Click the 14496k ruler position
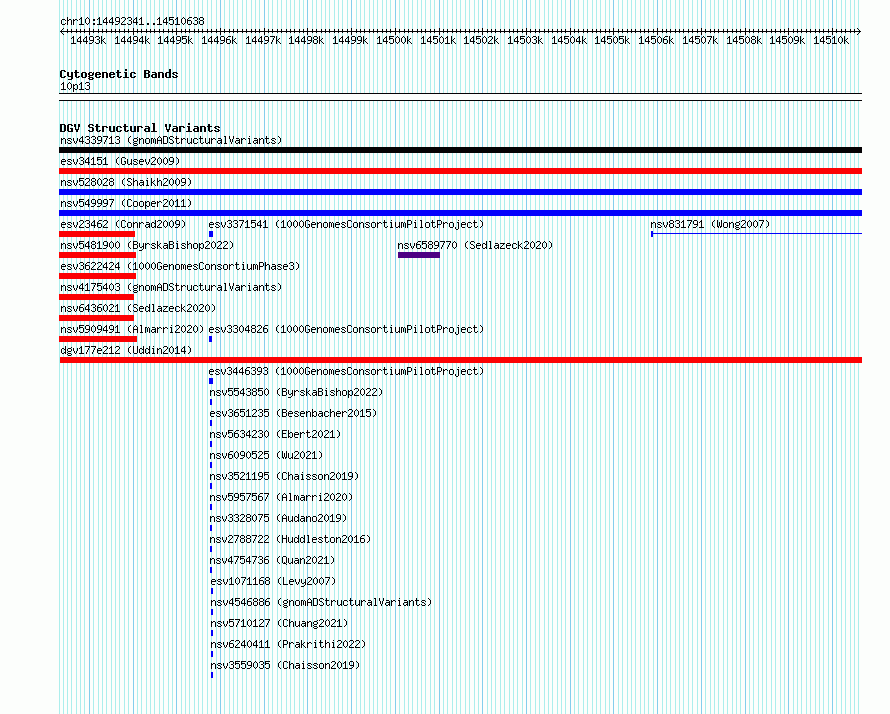This screenshot has width=890, height=714. pos(219,40)
